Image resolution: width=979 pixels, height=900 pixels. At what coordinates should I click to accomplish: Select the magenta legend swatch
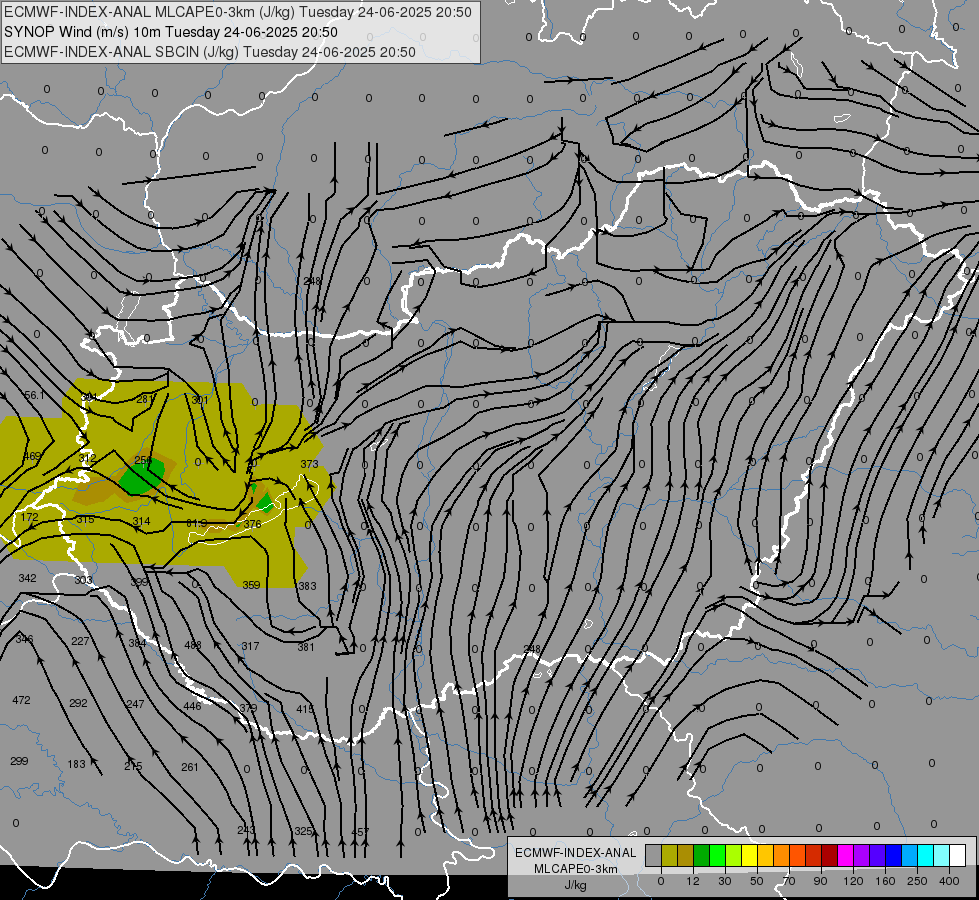click(x=845, y=856)
